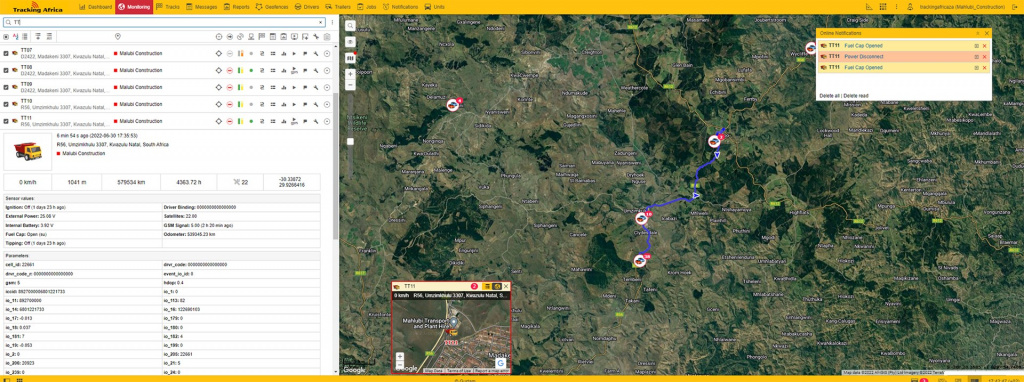Switch to the Tracks tab

pyautogui.click(x=168, y=7)
